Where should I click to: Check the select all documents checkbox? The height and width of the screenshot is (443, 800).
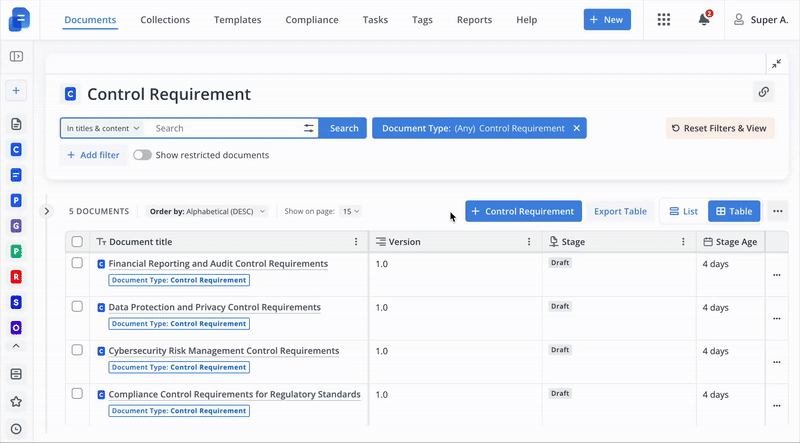point(77,242)
